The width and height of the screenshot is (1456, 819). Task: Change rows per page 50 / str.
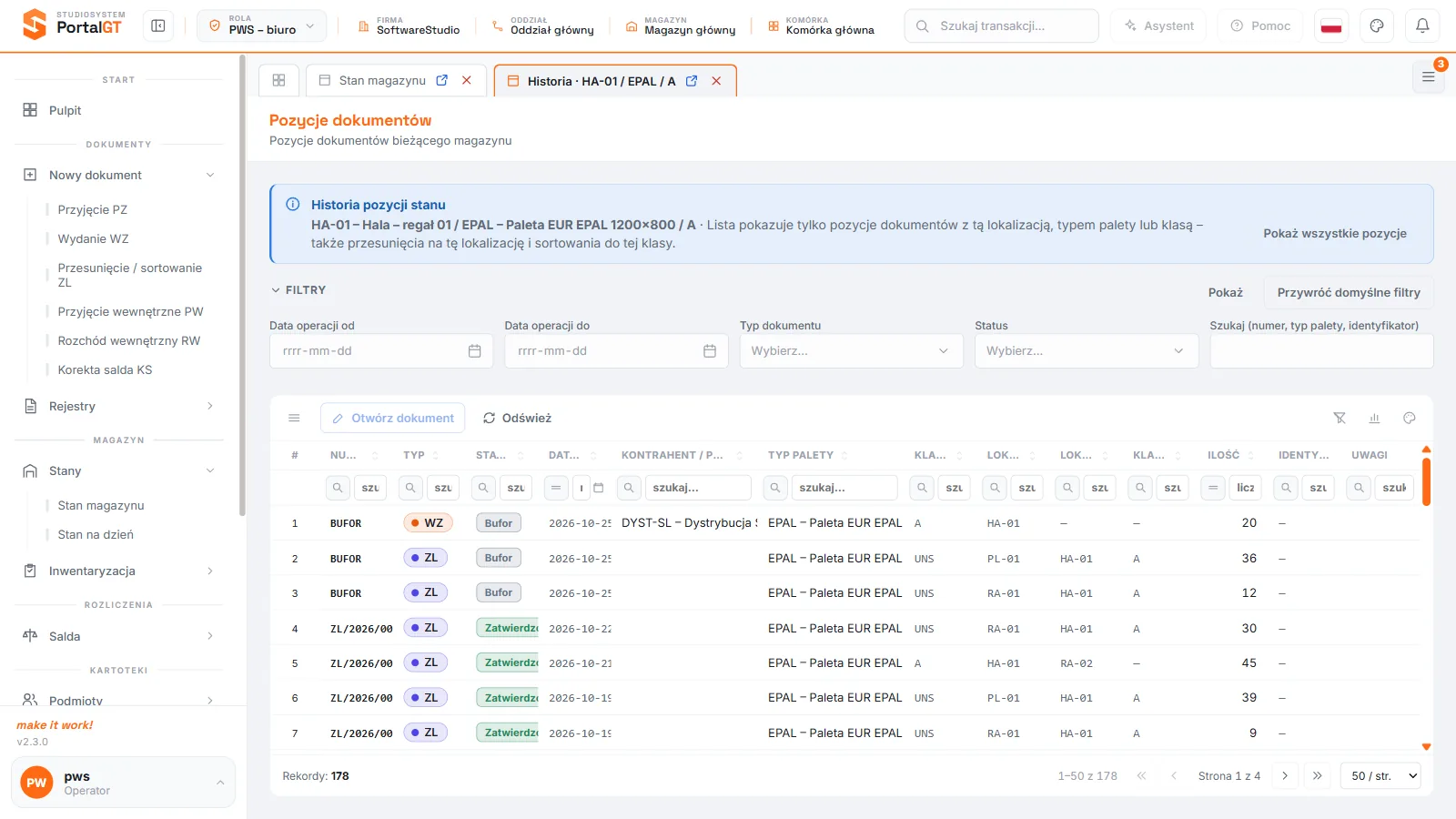(1380, 776)
